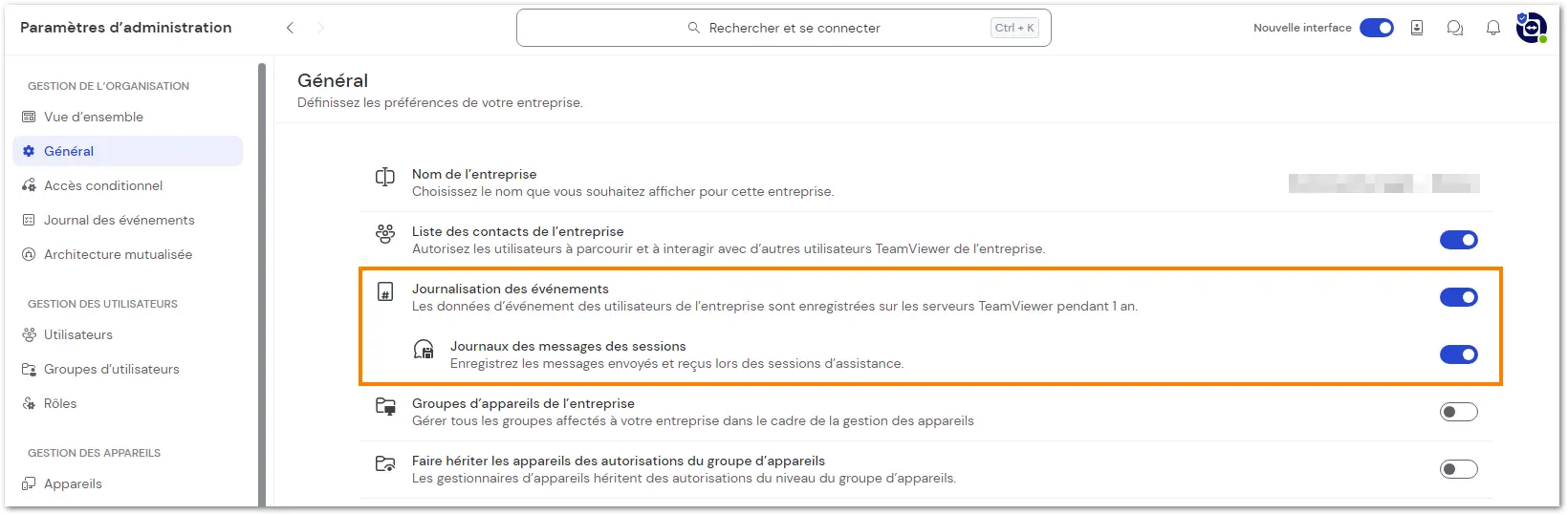Open the user profile avatar
Viewport: 1568px width, 515px height.
[1531, 28]
